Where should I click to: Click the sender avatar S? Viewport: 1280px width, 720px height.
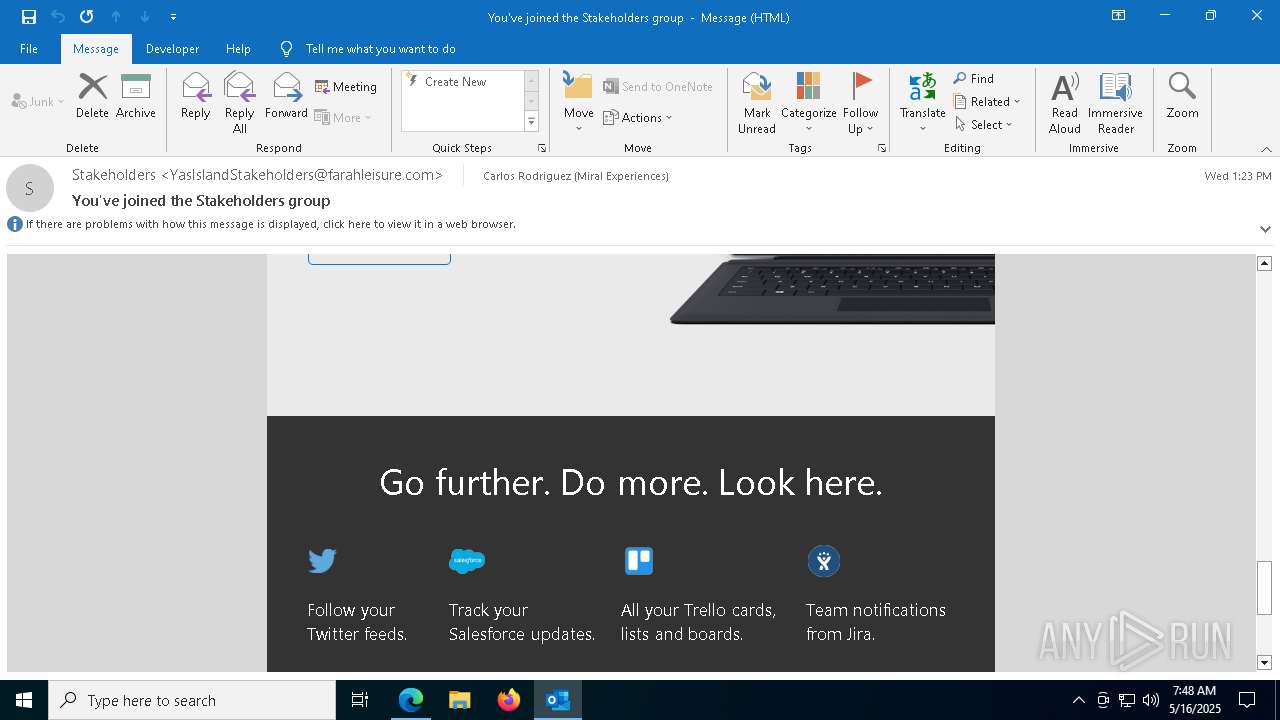point(30,188)
